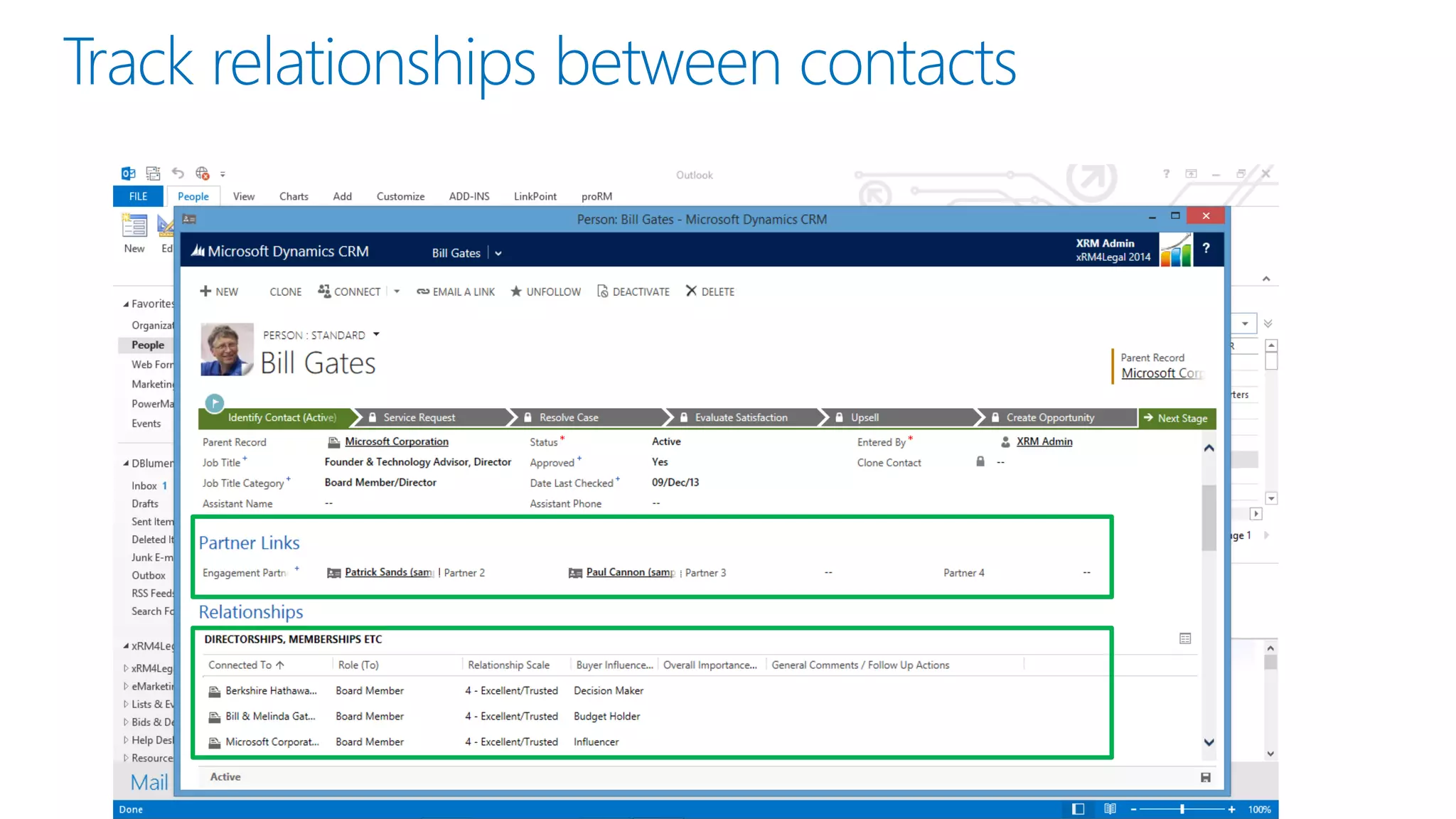Sort by Connected To column header
This screenshot has width=1456, height=819.
pos(246,665)
